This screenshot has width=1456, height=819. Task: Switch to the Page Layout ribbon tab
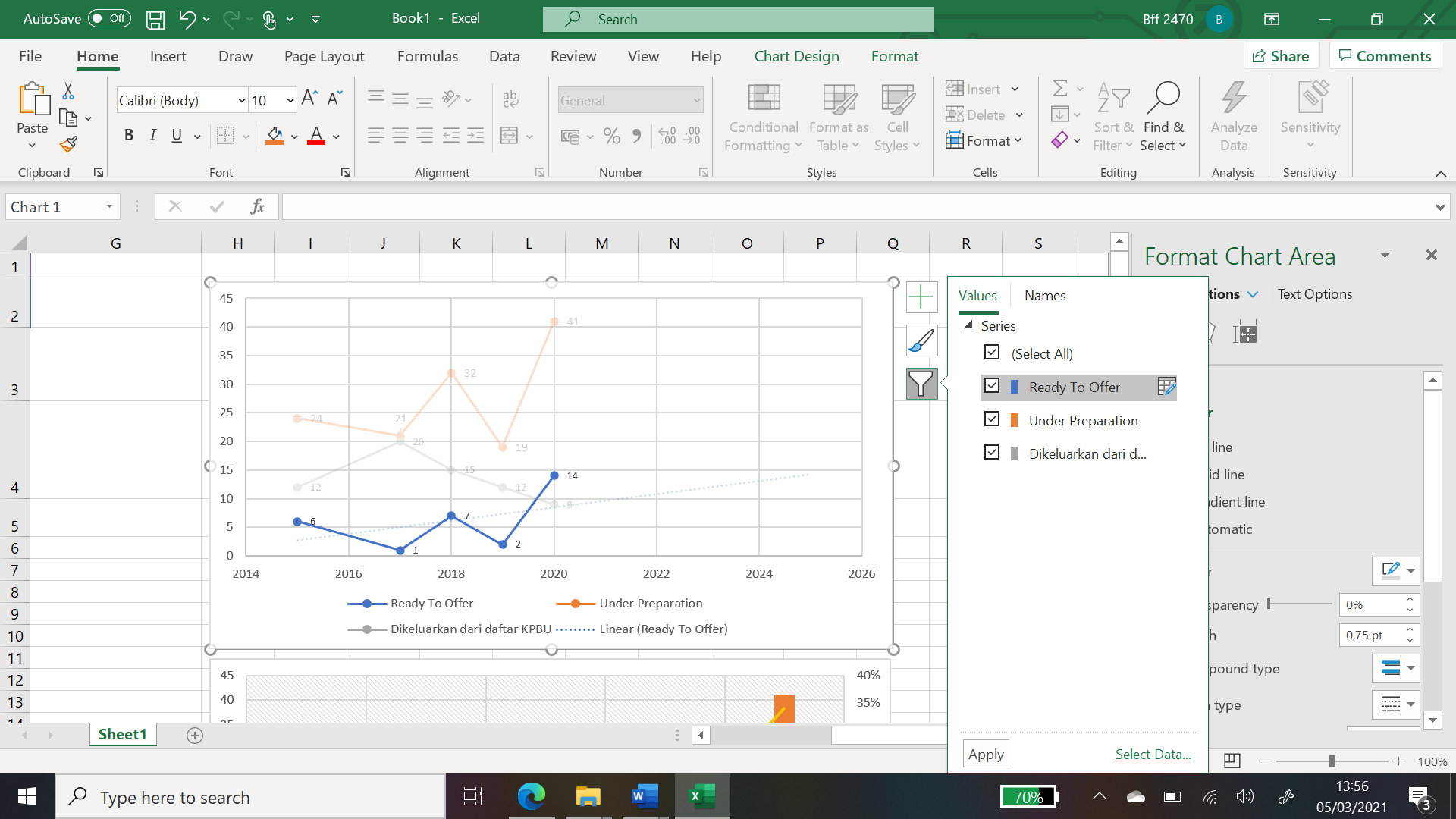tap(324, 57)
